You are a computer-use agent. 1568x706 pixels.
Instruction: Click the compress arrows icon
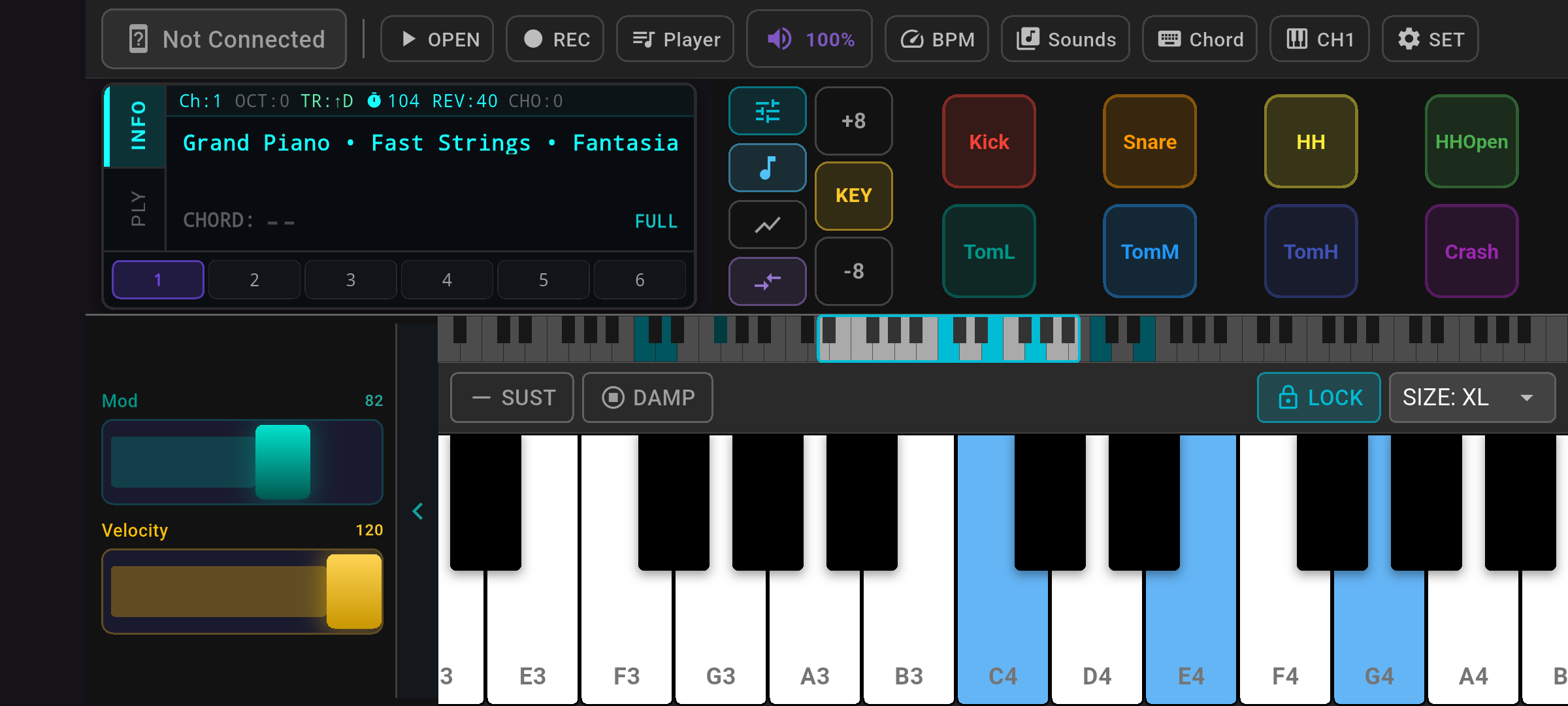click(x=767, y=282)
